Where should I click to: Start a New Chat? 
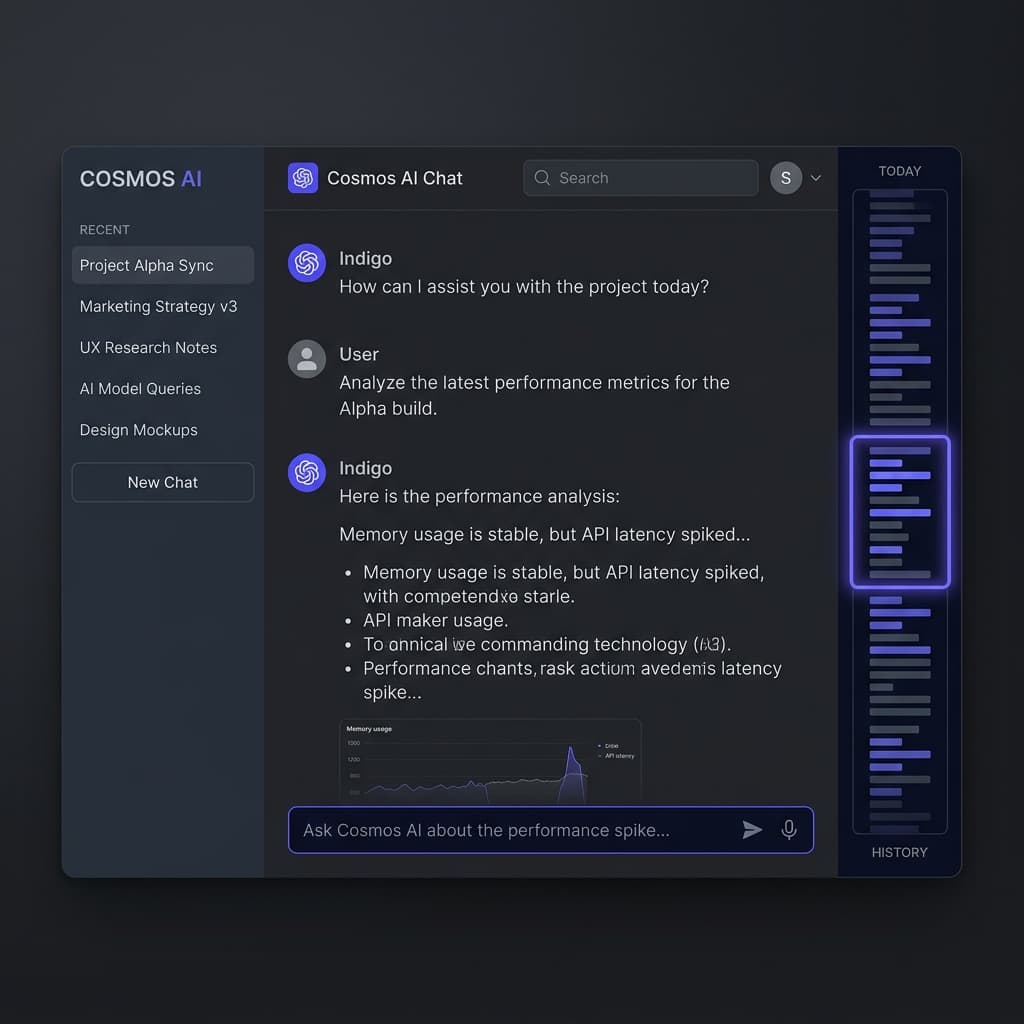click(163, 482)
